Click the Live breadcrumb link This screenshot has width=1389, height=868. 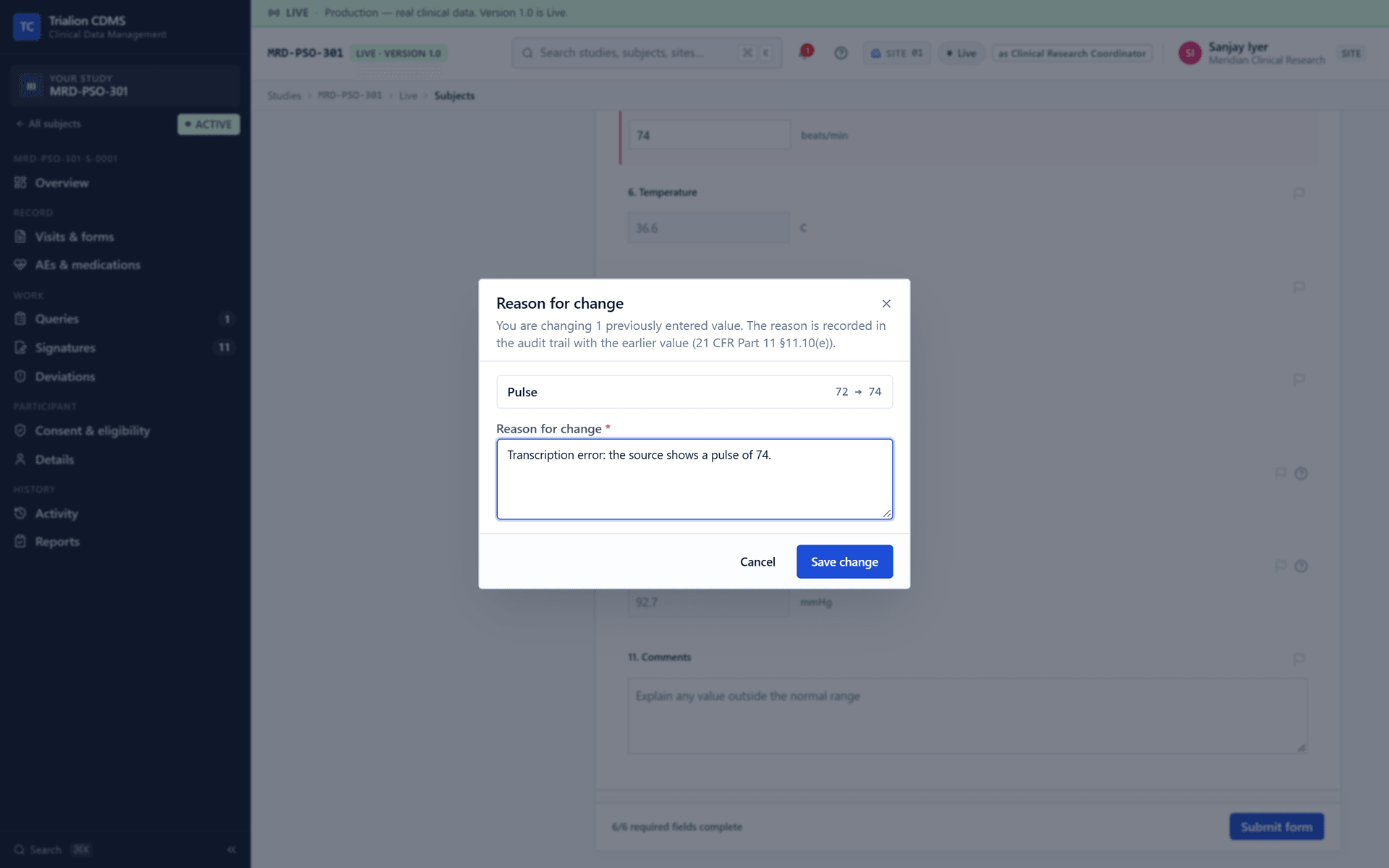[408, 95]
